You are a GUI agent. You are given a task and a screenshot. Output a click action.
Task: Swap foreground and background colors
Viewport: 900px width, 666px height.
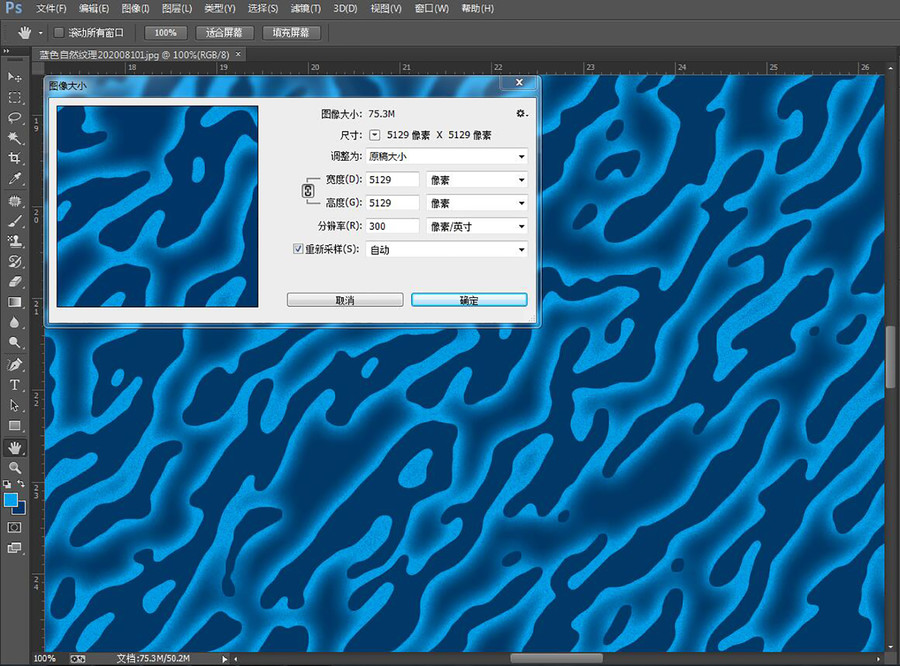21,483
